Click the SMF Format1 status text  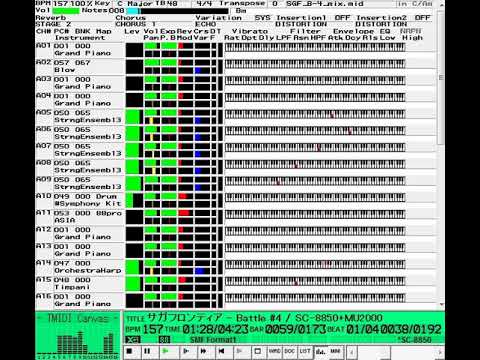213,340
